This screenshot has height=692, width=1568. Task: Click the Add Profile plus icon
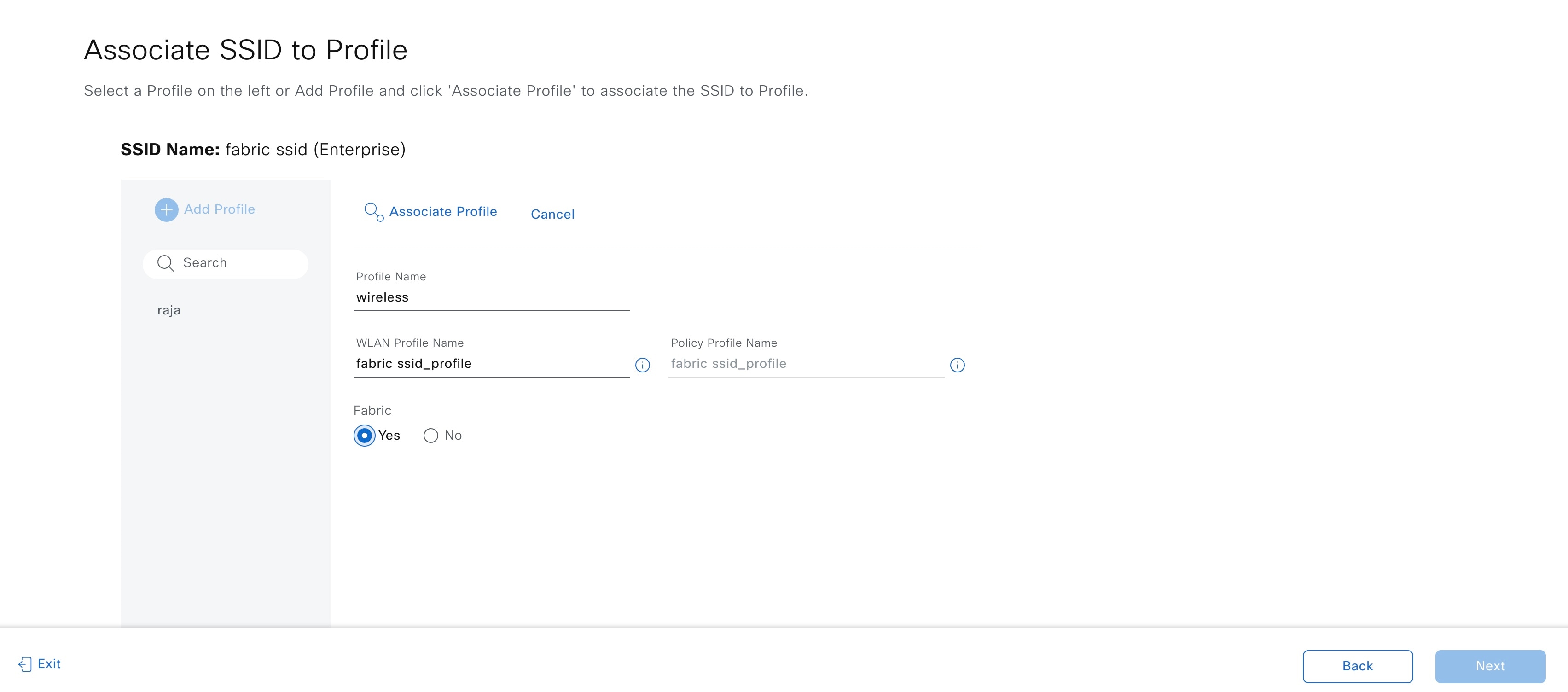[166, 209]
